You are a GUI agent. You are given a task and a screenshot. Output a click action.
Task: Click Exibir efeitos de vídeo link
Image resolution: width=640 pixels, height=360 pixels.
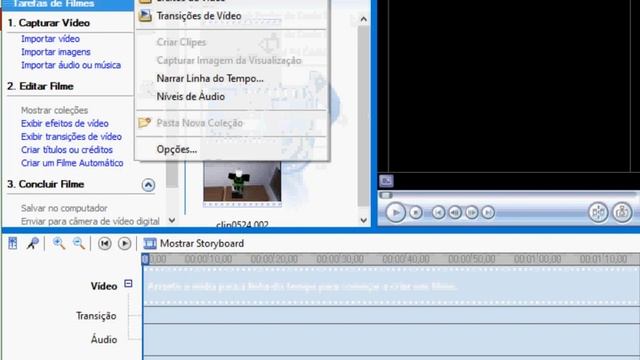click(64, 123)
